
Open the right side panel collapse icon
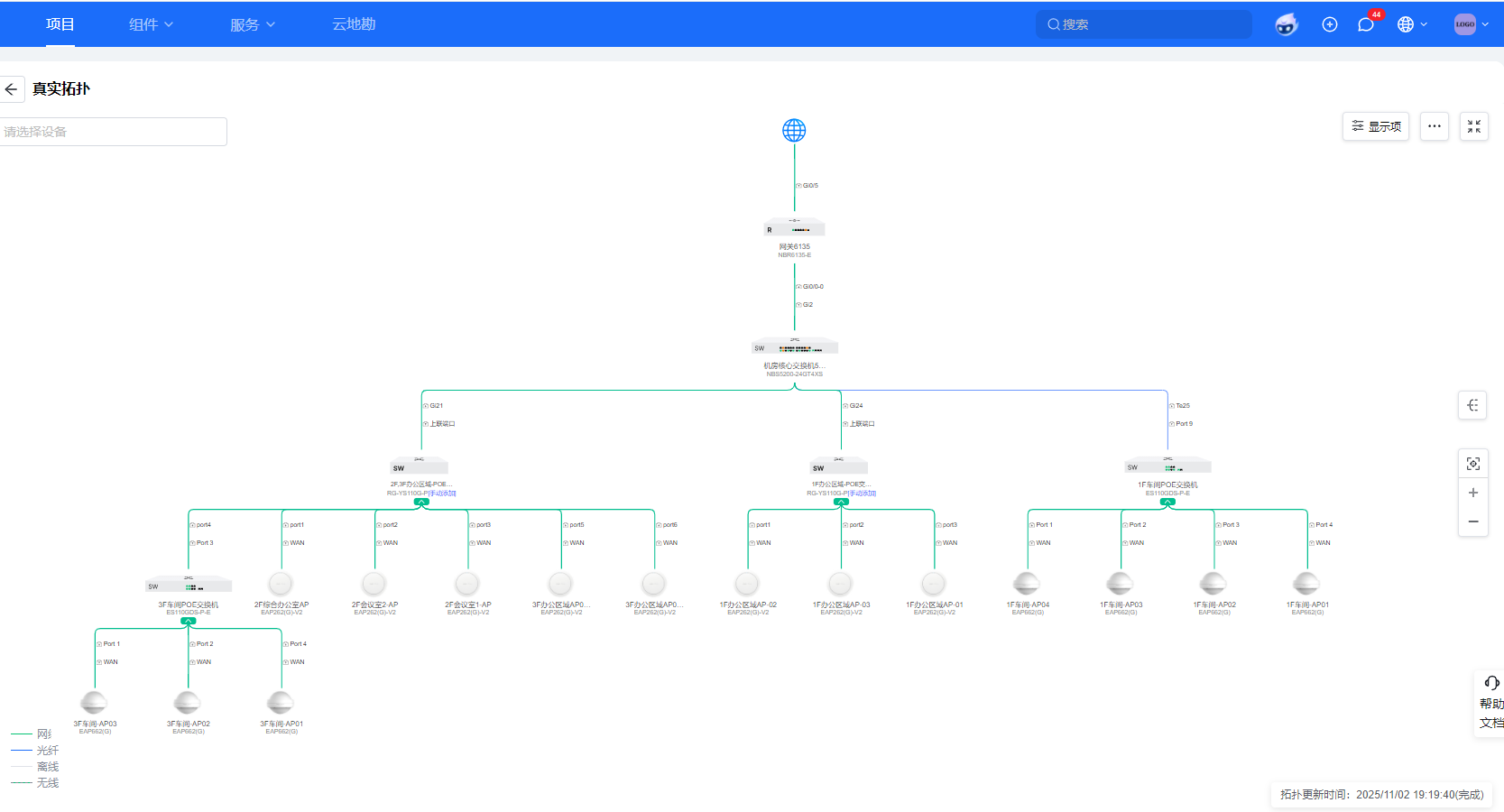(x=1472, y=405)
